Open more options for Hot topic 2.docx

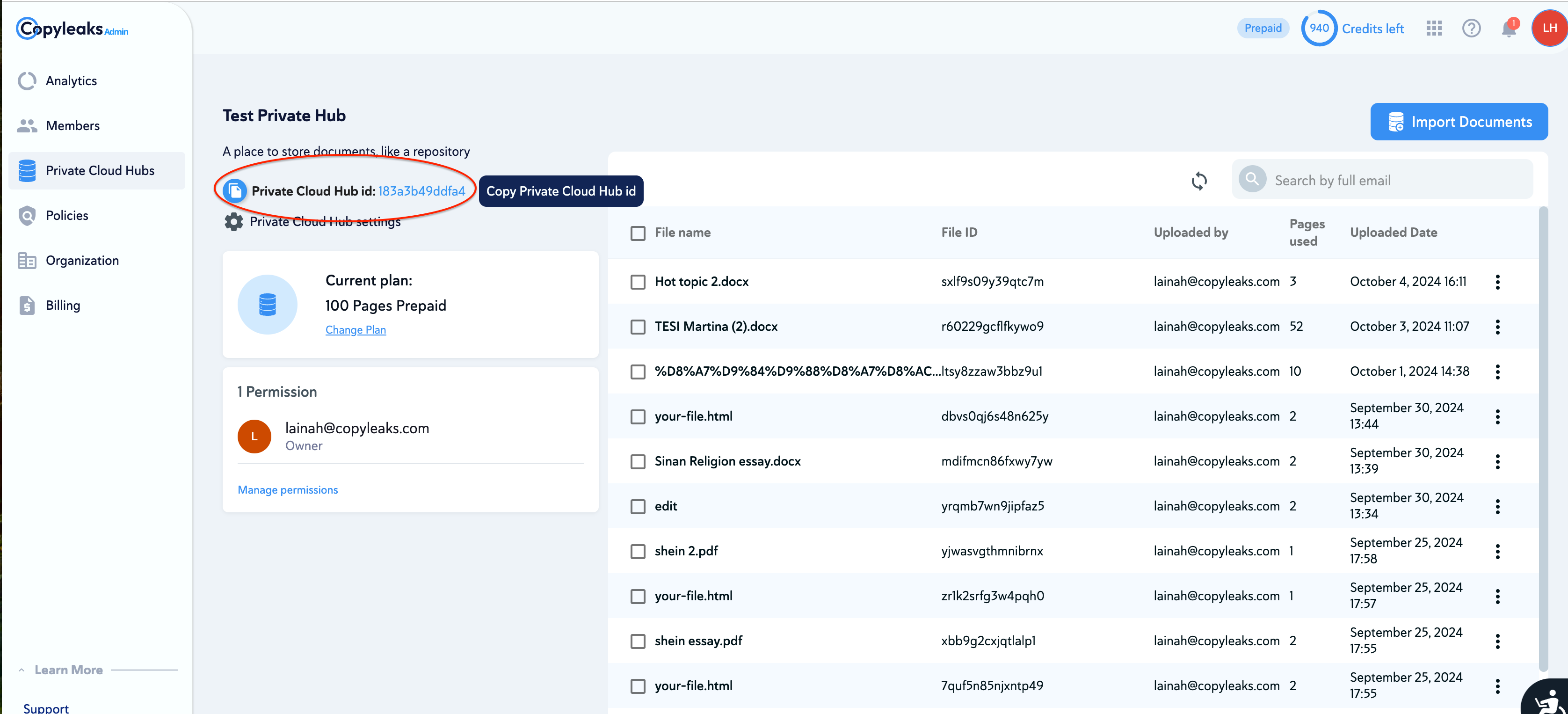1497,282
